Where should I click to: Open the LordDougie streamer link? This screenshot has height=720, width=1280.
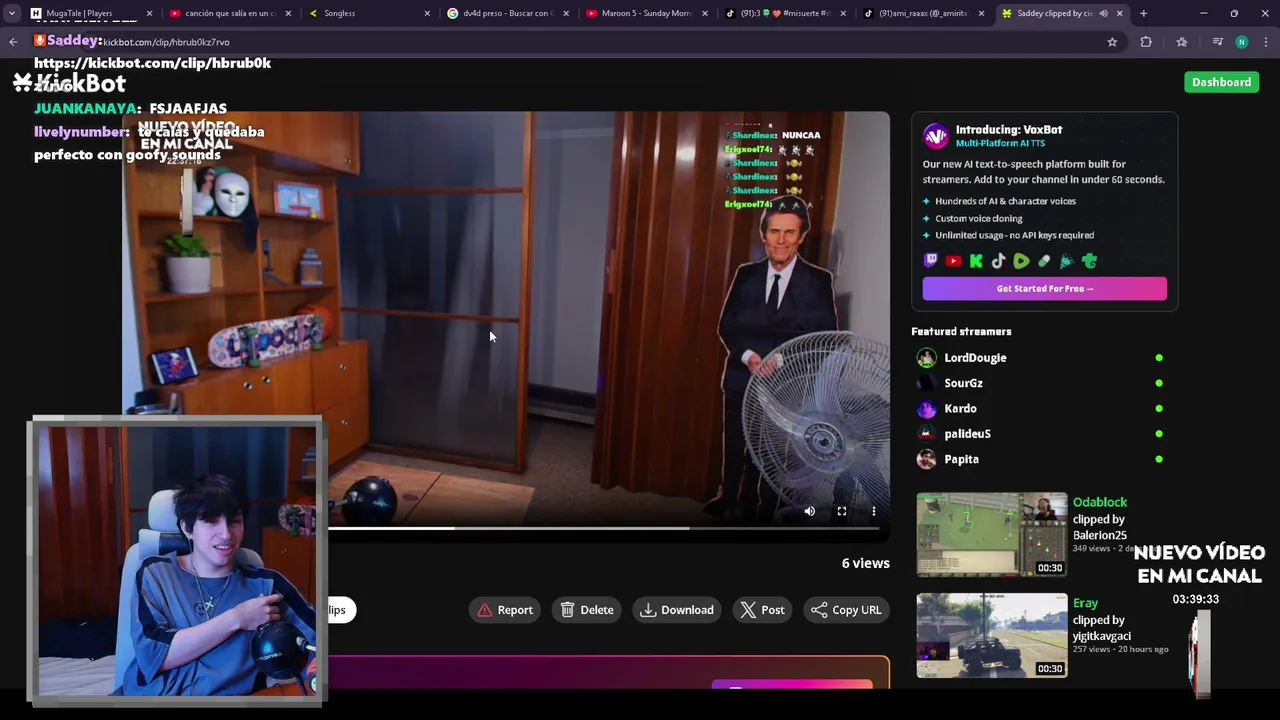point(975,358)
